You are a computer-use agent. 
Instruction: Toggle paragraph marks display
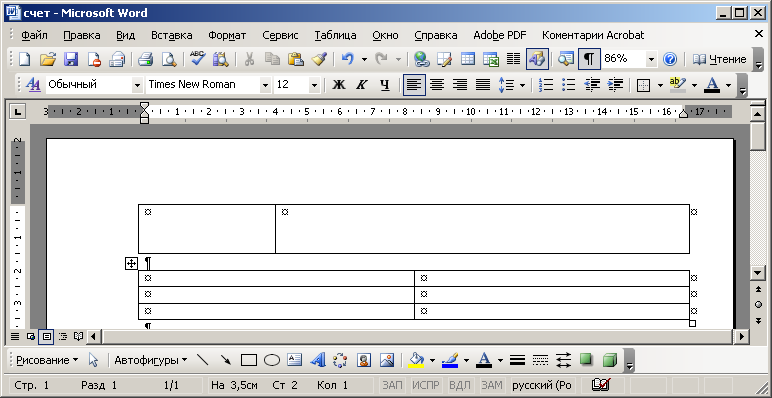coord(589,60)
